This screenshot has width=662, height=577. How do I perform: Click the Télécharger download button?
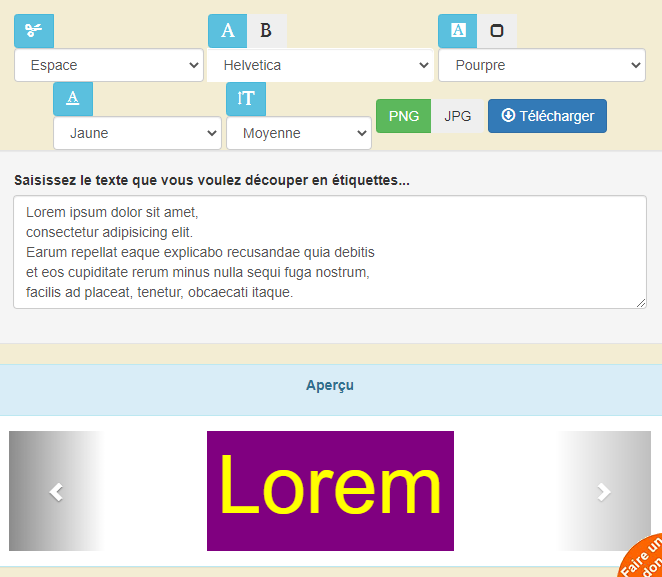(547, 116)
